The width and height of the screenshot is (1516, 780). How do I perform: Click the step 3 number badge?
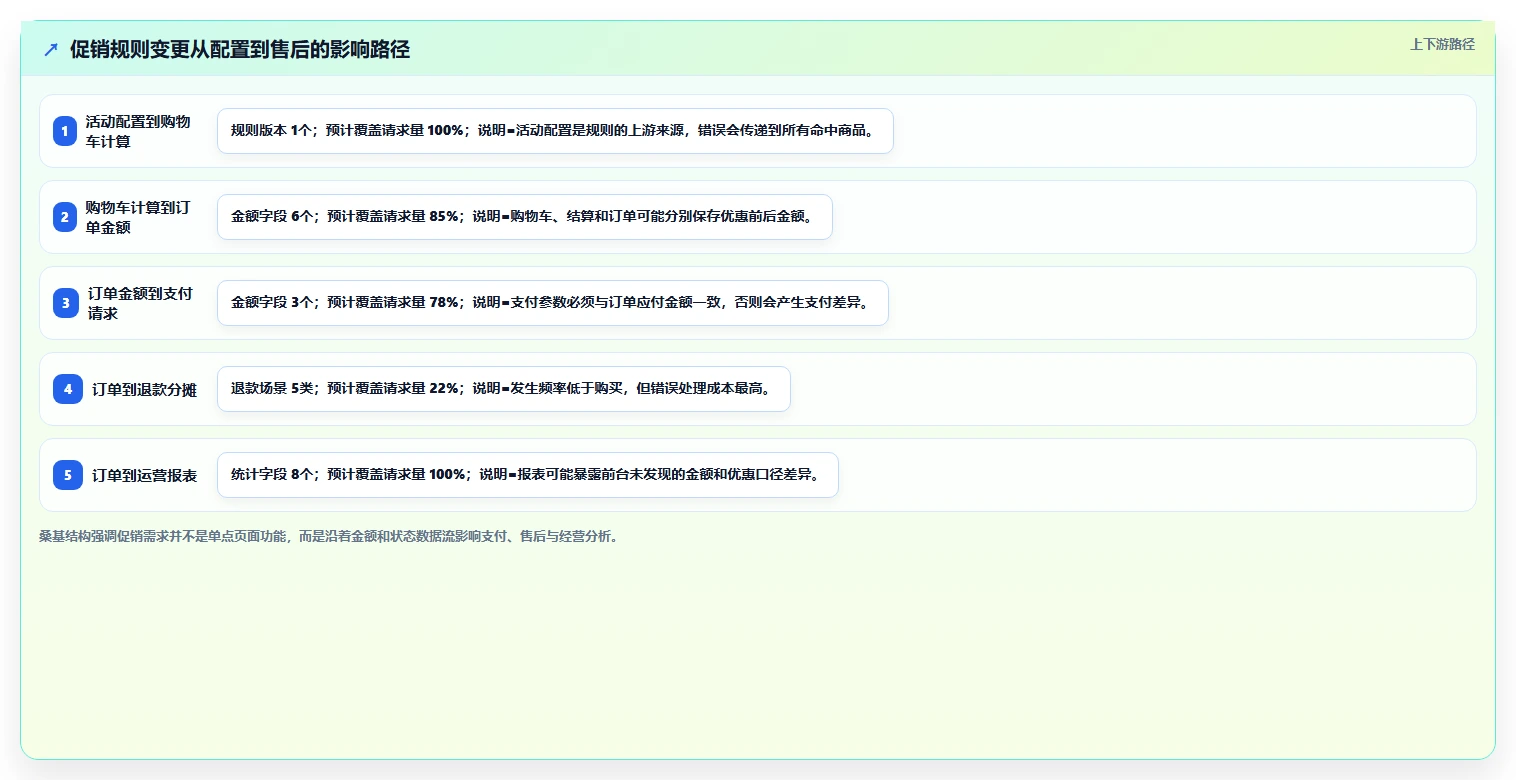tap(66, 303)
